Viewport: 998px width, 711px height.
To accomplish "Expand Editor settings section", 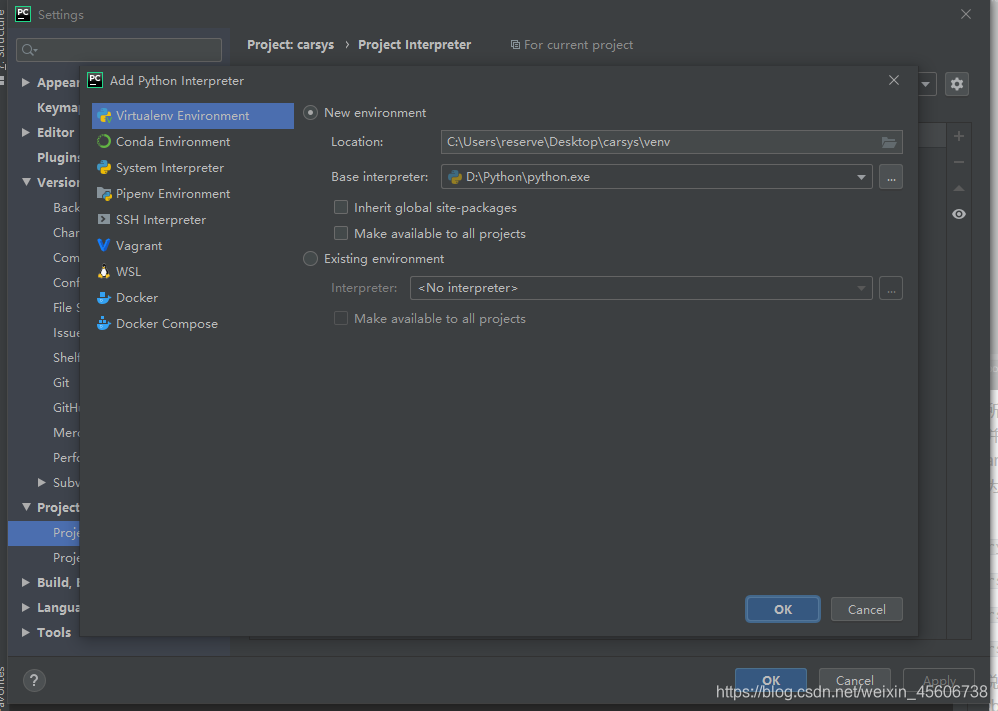I will click(25, 132).
